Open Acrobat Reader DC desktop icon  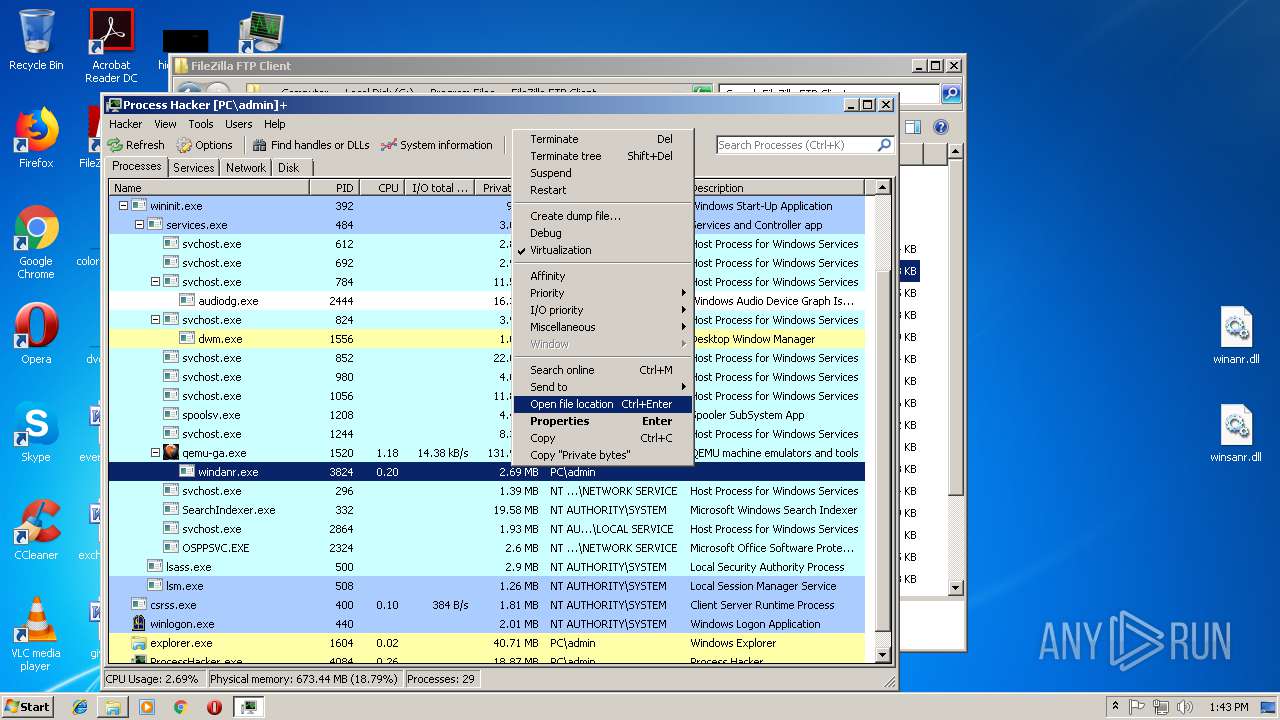pyautogui.click(x=111, y=46)
